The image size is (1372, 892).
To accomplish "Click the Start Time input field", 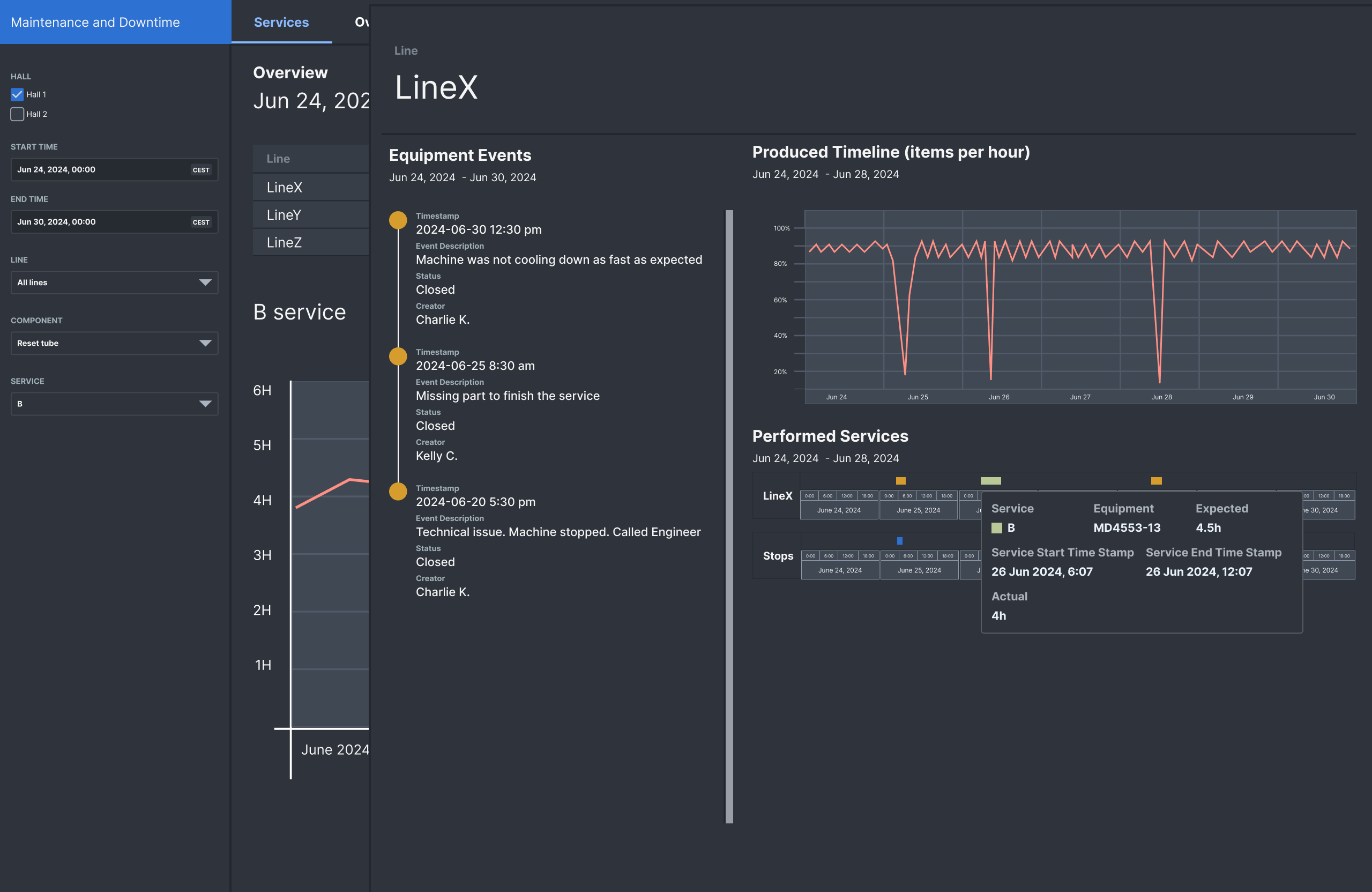I will point(101,169).
